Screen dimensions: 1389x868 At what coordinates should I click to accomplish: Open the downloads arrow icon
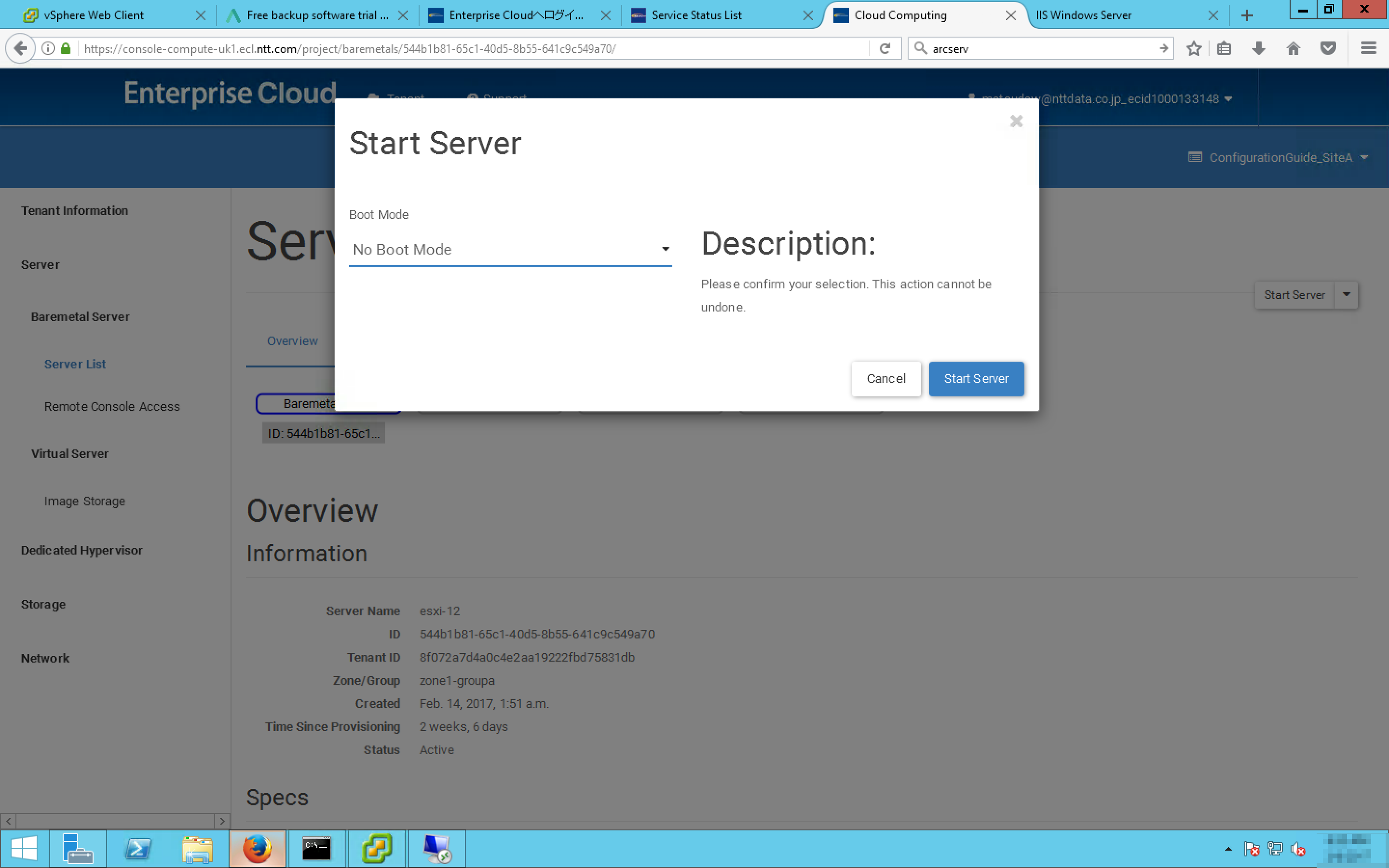1258,49
